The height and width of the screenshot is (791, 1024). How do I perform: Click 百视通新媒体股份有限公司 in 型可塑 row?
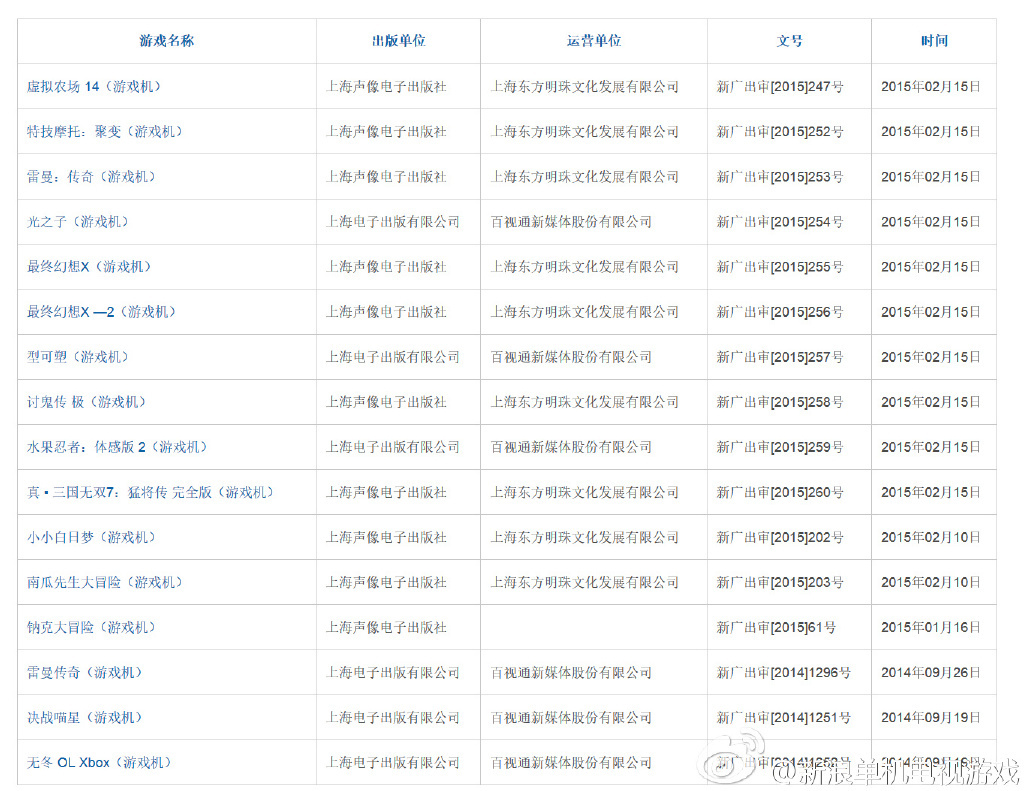(571, 357)
